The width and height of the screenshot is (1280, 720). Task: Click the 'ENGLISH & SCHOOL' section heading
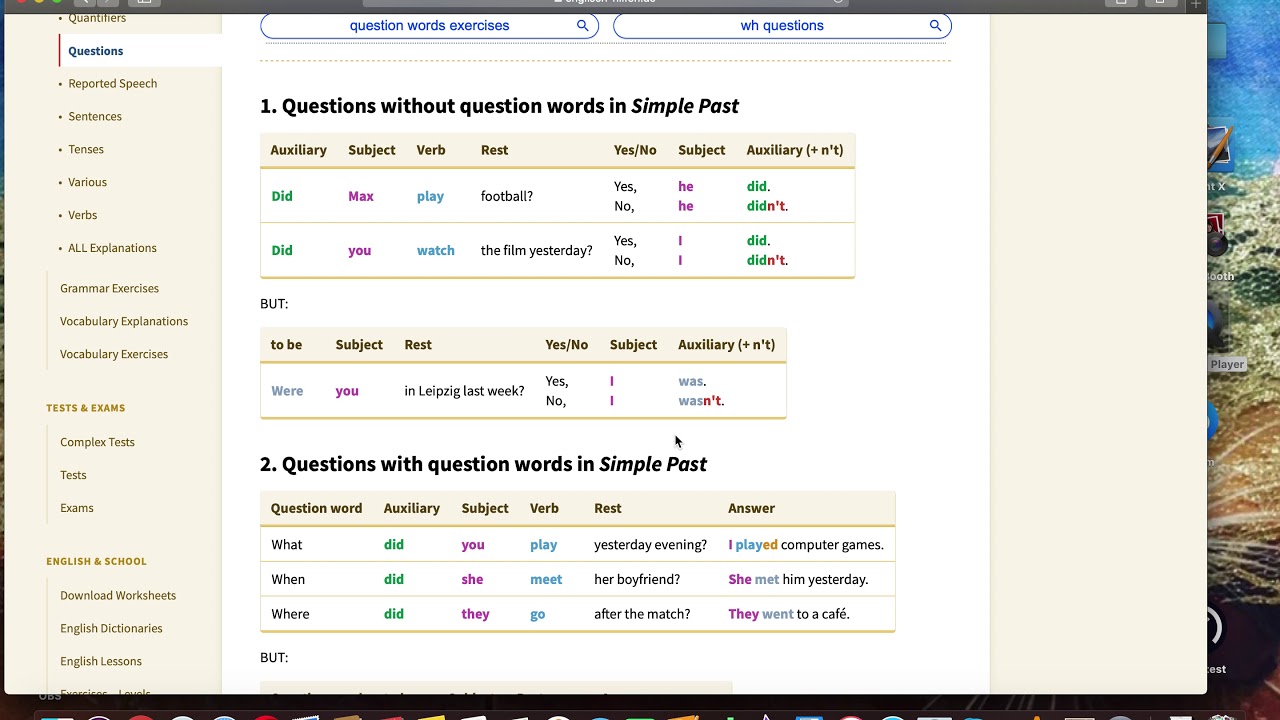coord(96,561)
